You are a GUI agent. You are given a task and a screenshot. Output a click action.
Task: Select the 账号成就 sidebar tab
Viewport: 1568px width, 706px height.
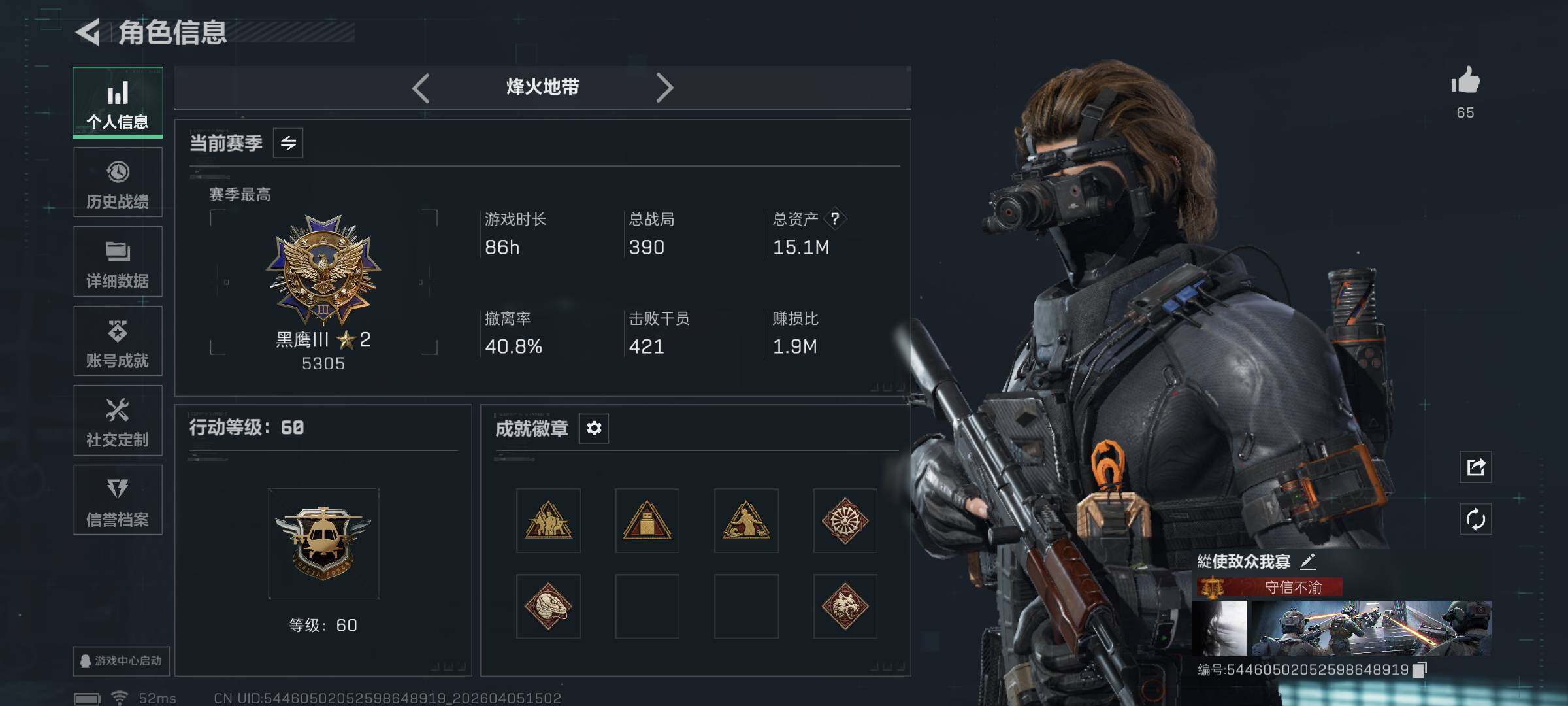click(x=118, y=341)
